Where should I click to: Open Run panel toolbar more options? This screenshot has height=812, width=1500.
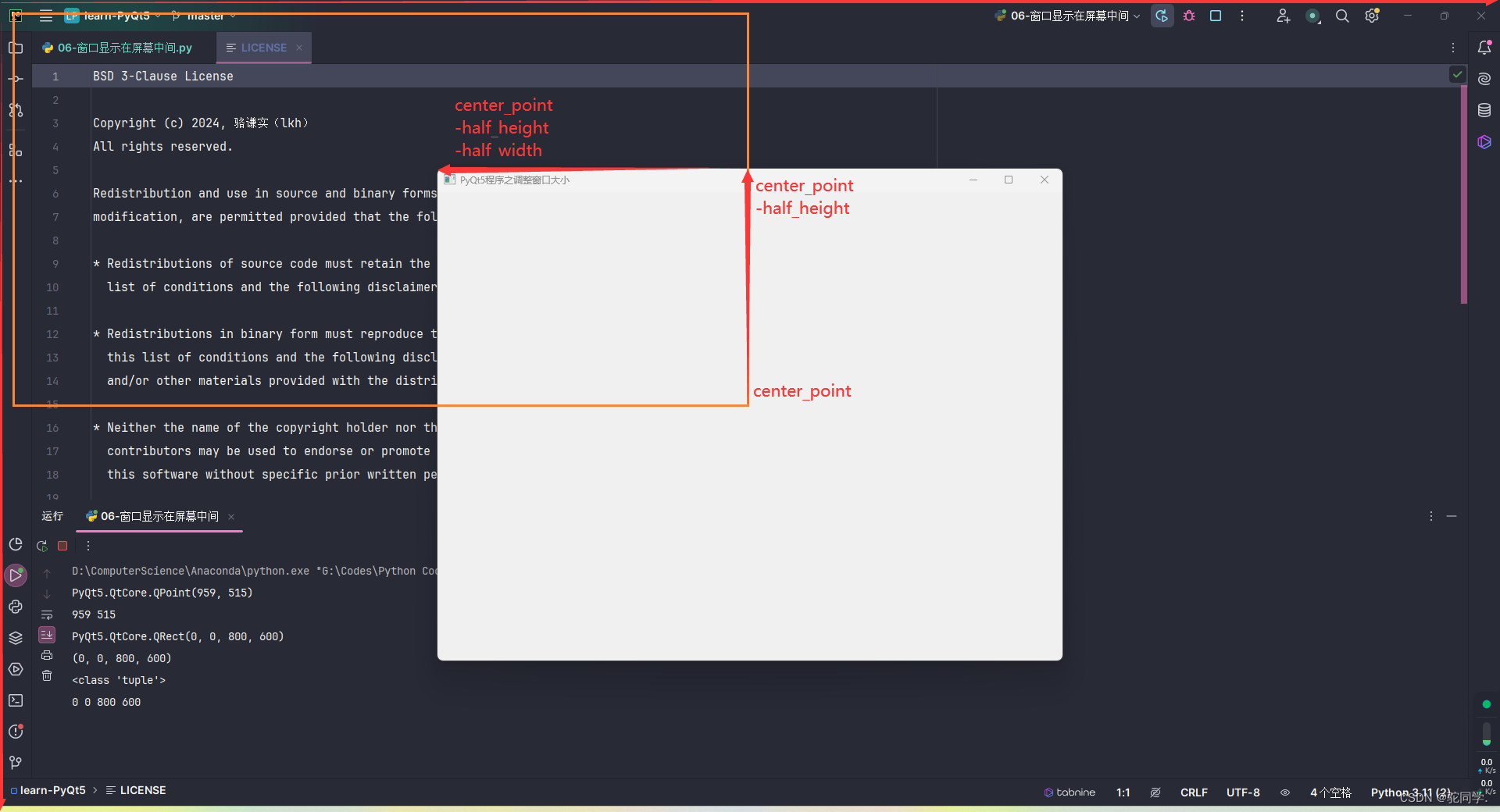point(88,546)
